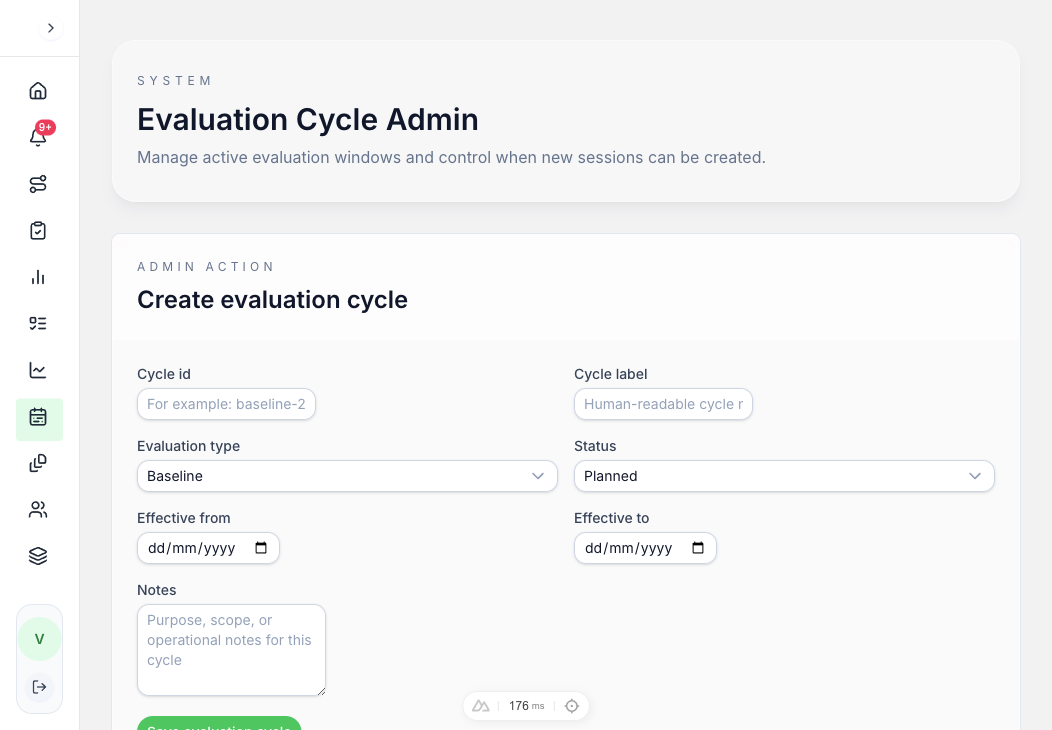
Task: Open the Status dropdown showing Planned
Action: (784, 476)
